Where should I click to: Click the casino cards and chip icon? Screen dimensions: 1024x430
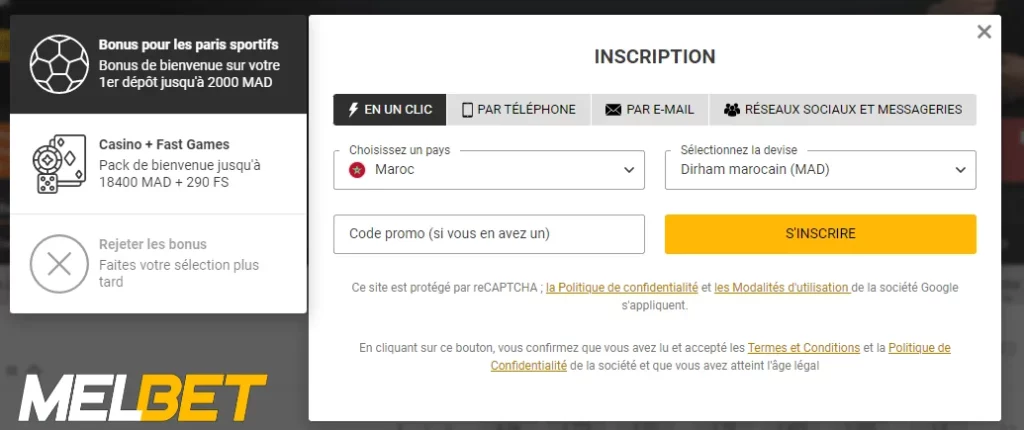click(x=60, y=163)
